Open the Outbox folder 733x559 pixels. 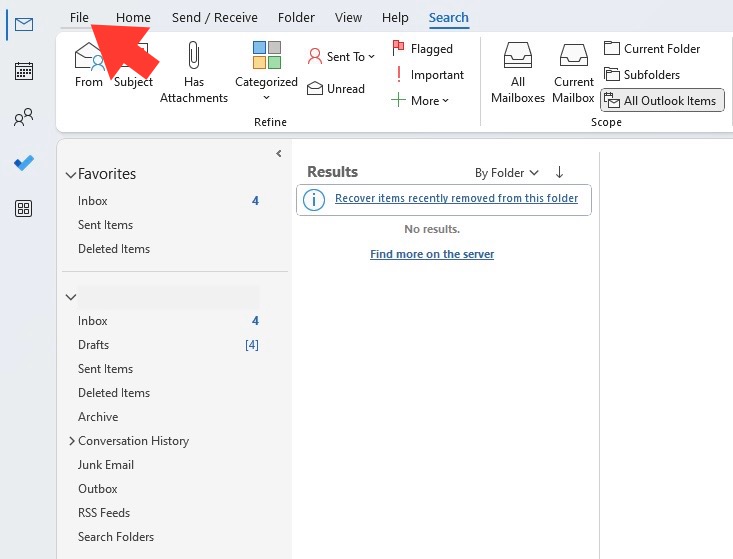(168, 489)
